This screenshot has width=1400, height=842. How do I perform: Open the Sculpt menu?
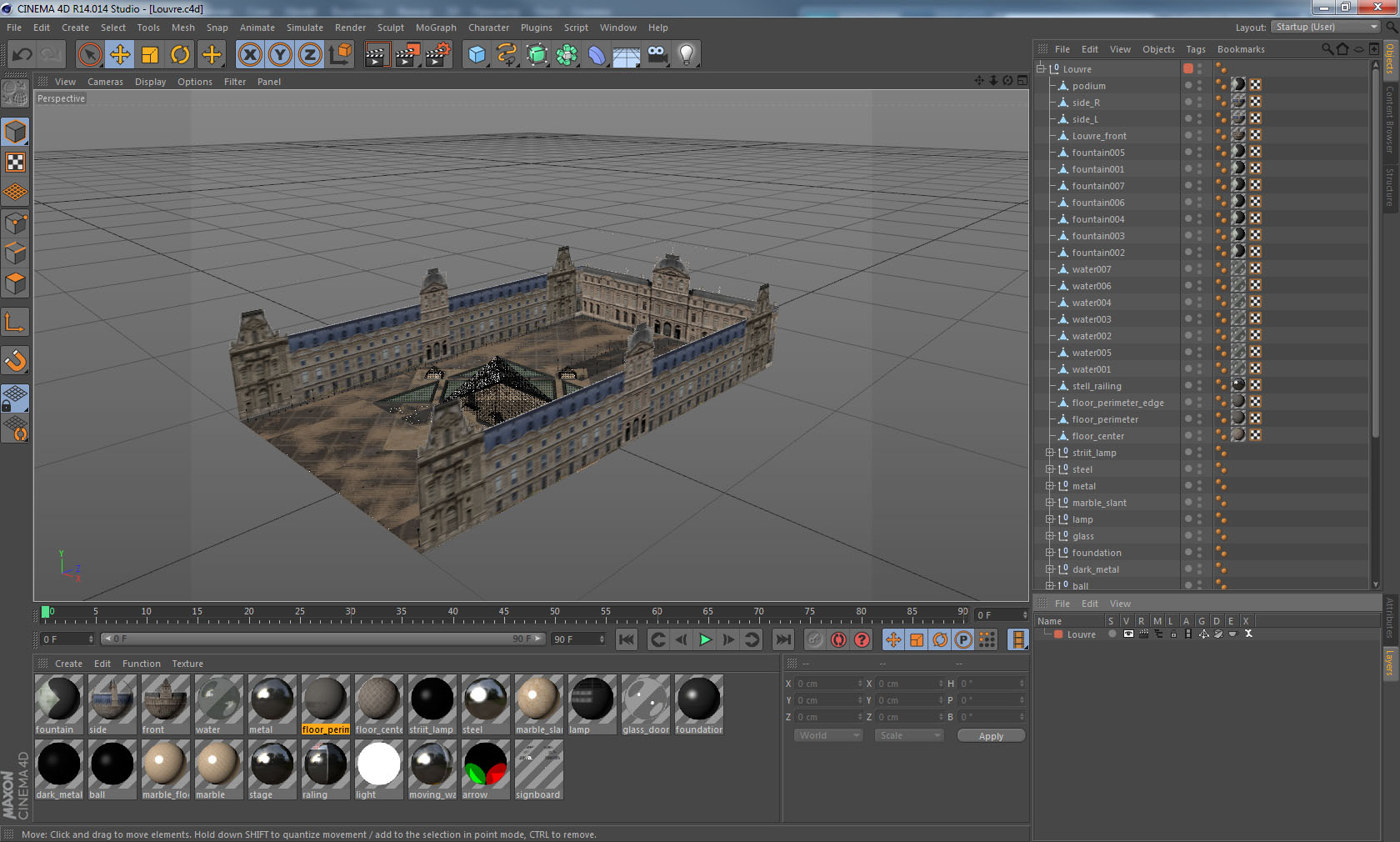[390, 28]
